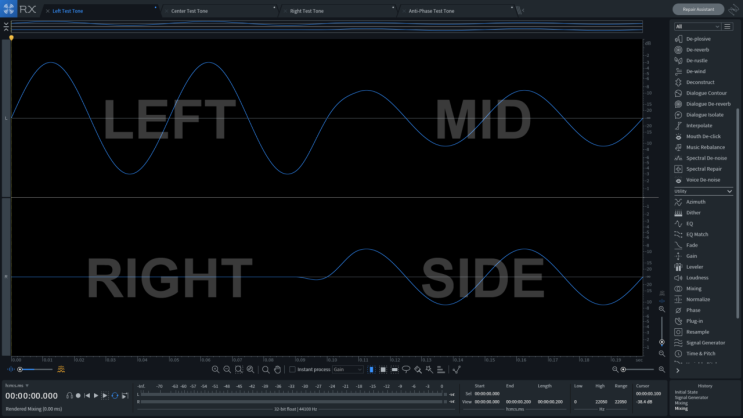Adjust the vertical amplitude zoom slider
The width and height of the screenshot is (743, 418).
[662, 332]
